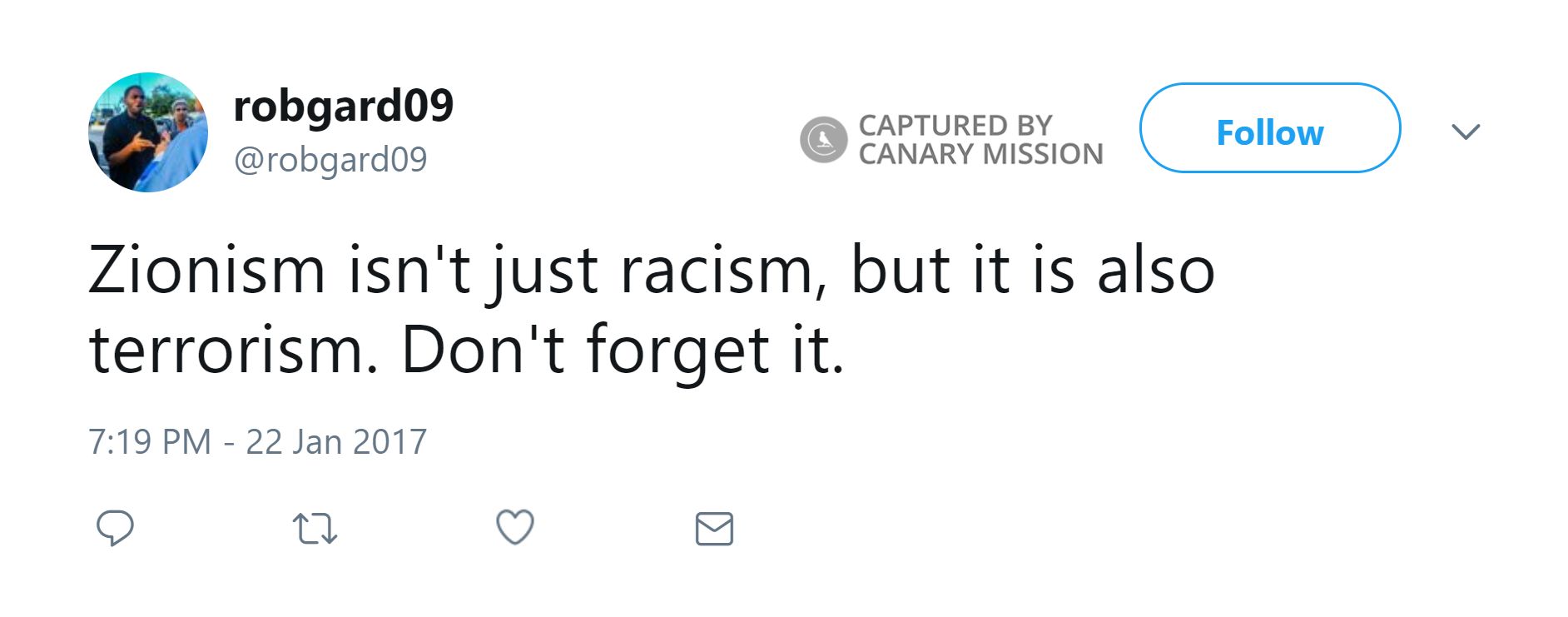This screenshot has height=617, width=1568.
Task: Open the robgard09 profile picture
Action: pyautogui.click(x=148, y=132)
